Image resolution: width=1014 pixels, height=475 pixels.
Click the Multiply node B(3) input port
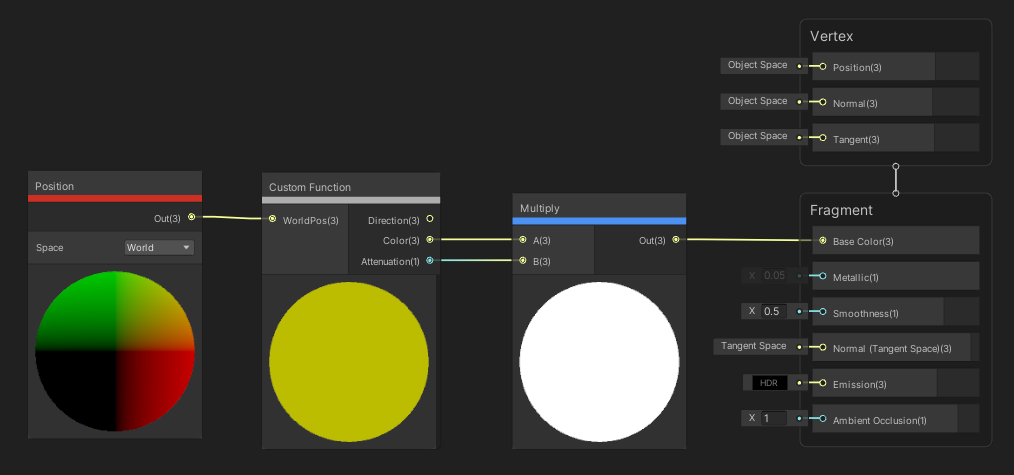coord(523,261)
